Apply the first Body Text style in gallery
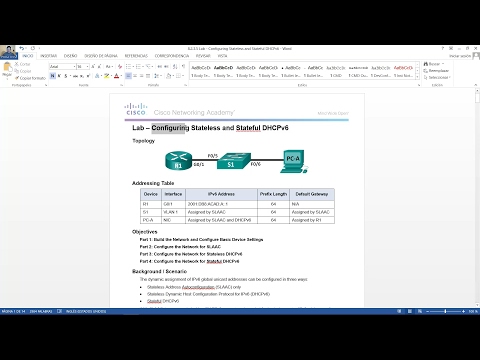Viewport: 480px width, 360px height. pos(201,71)
